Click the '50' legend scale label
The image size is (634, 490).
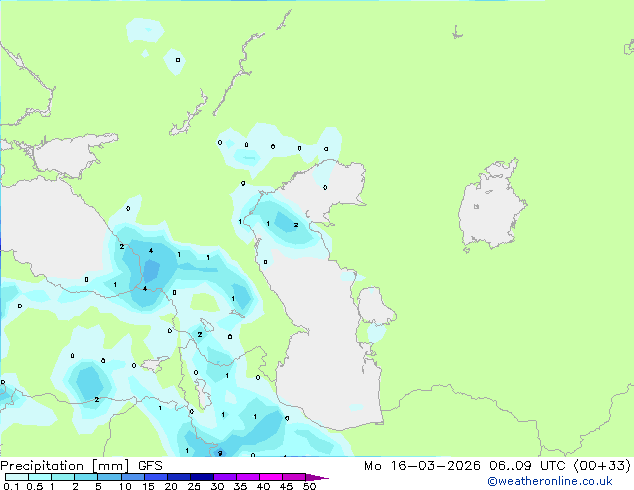[x=309, y=486]
